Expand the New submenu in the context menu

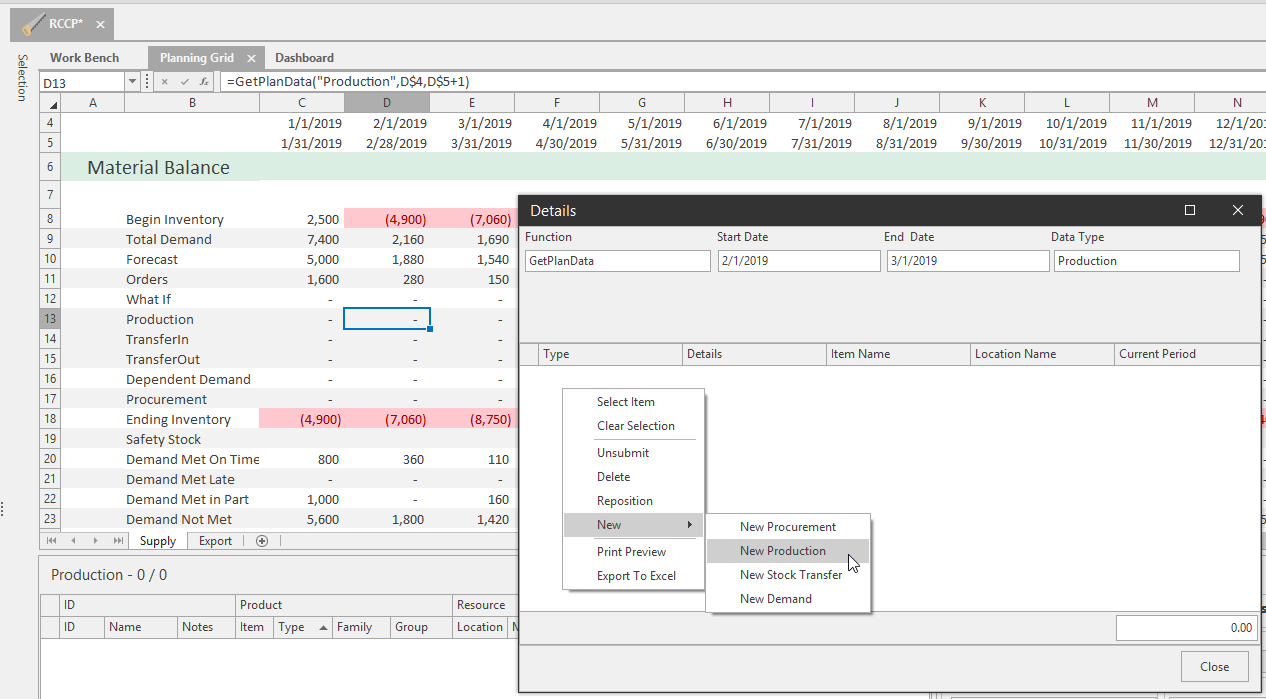click(x=634, y=525)
